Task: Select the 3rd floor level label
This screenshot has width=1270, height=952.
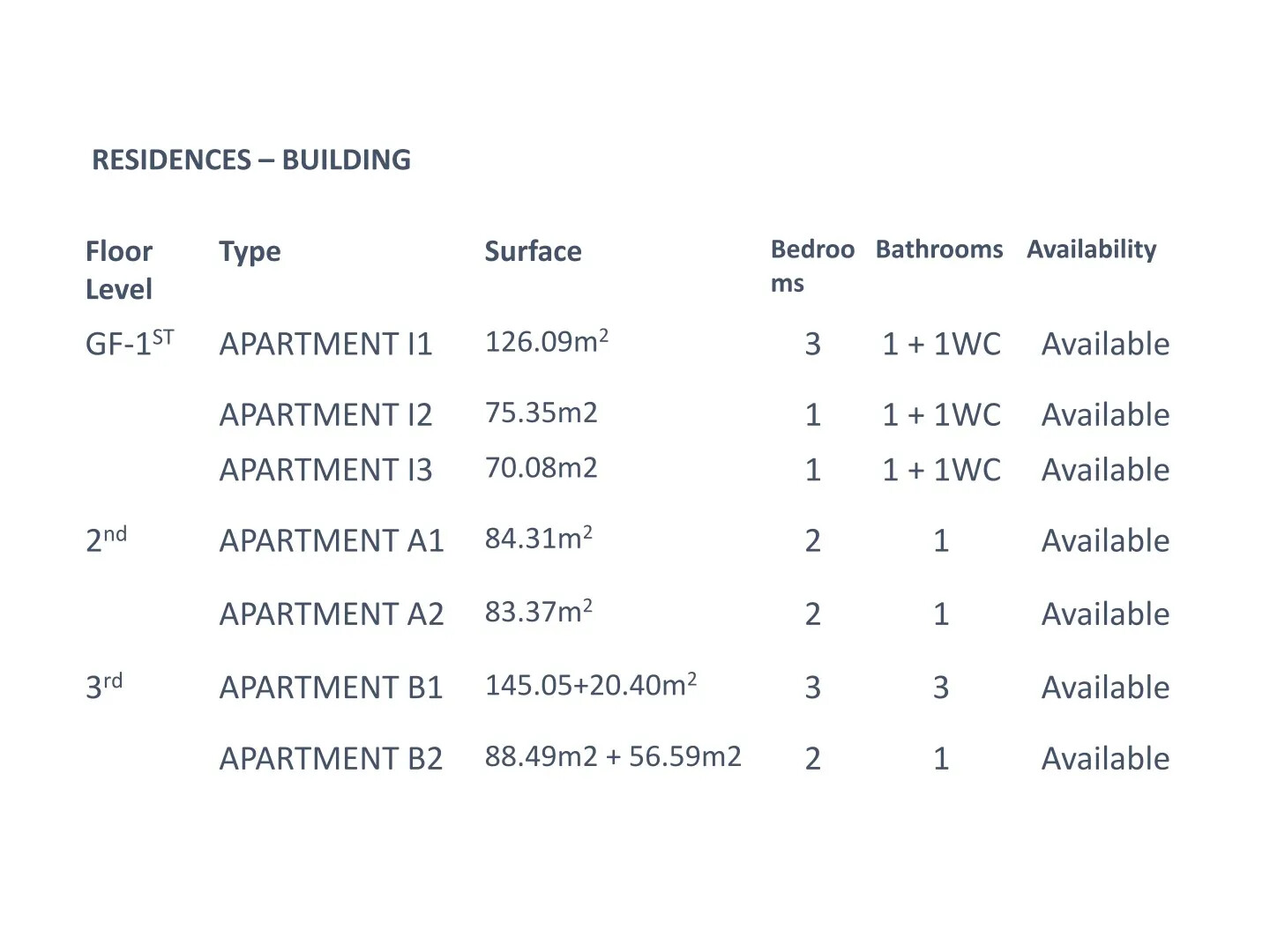Action: click(x=104, y=686)
